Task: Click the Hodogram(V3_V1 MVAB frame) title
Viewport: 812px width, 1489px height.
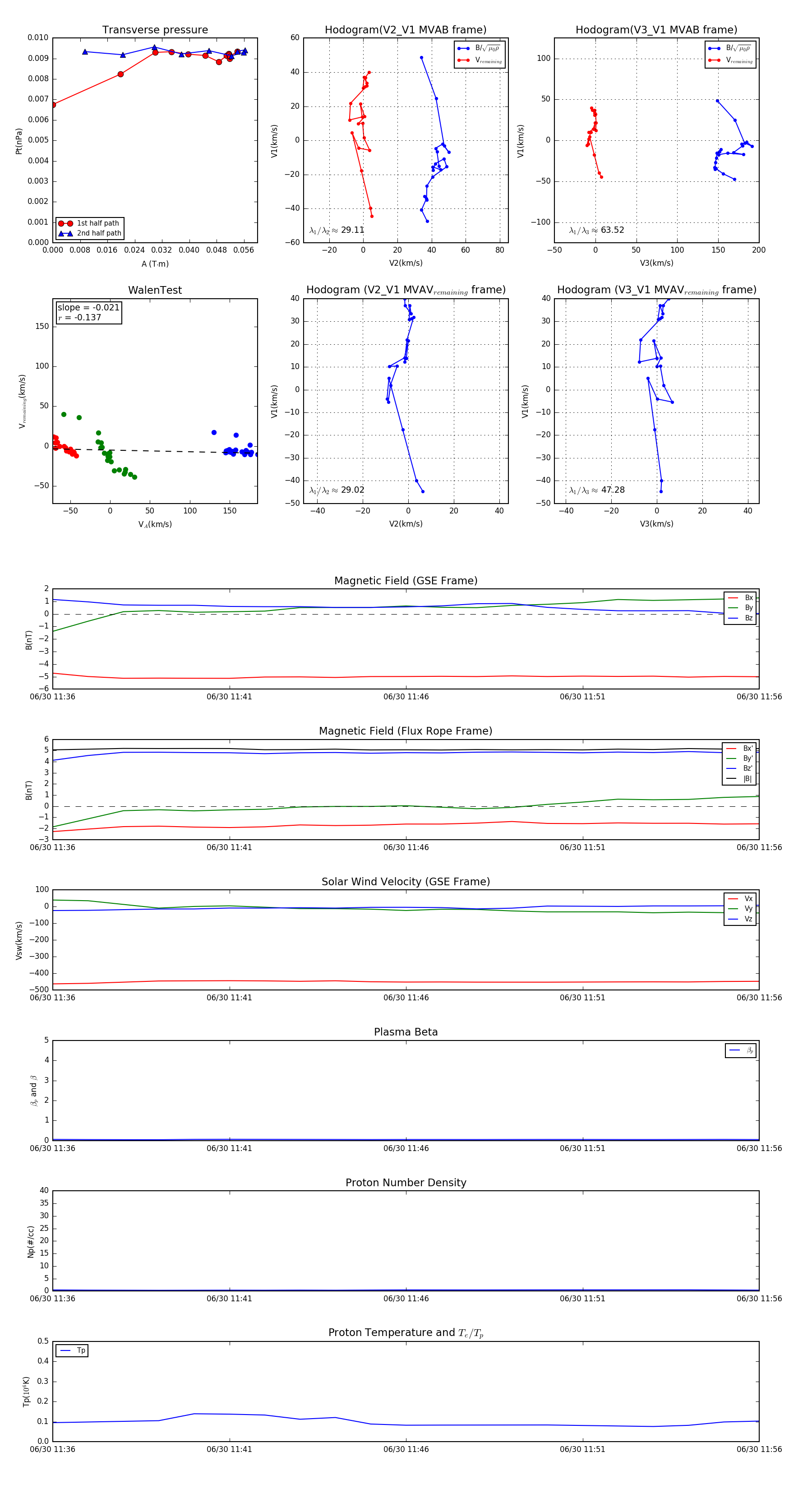Action: [x=656, y=29]
